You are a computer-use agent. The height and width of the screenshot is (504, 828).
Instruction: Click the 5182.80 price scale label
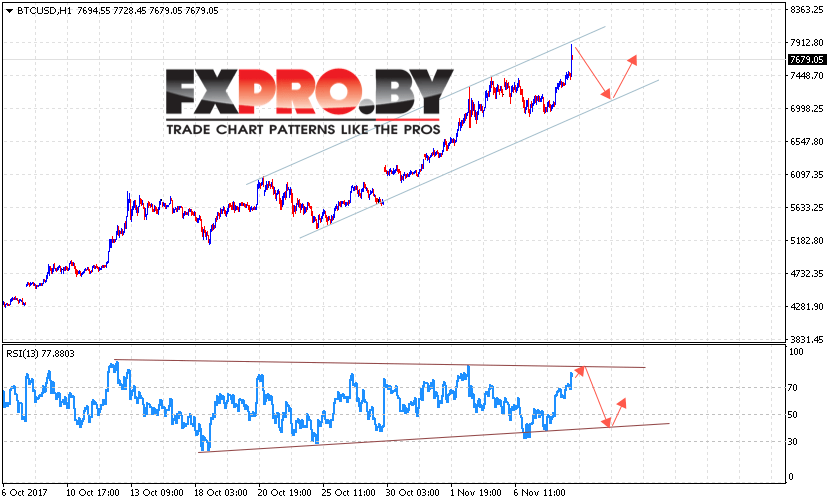(806, 240)
